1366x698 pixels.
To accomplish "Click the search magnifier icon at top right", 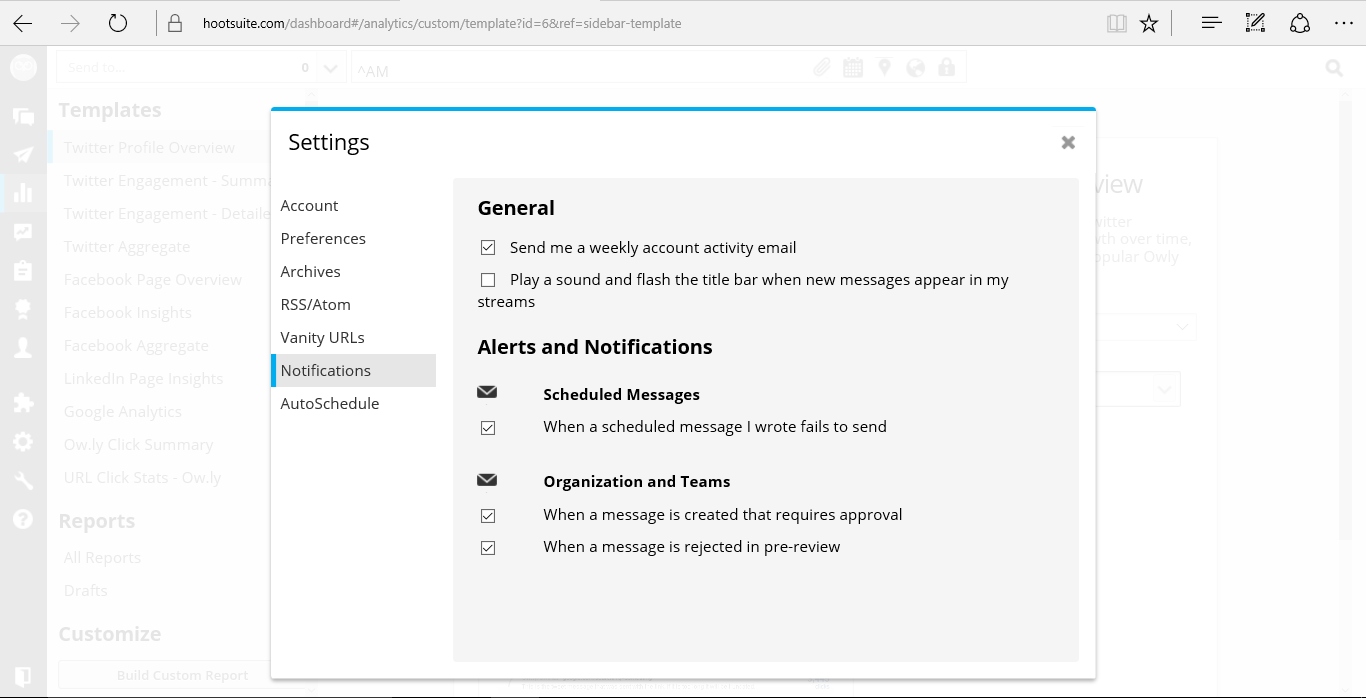I will click(x=1334, y=68).
